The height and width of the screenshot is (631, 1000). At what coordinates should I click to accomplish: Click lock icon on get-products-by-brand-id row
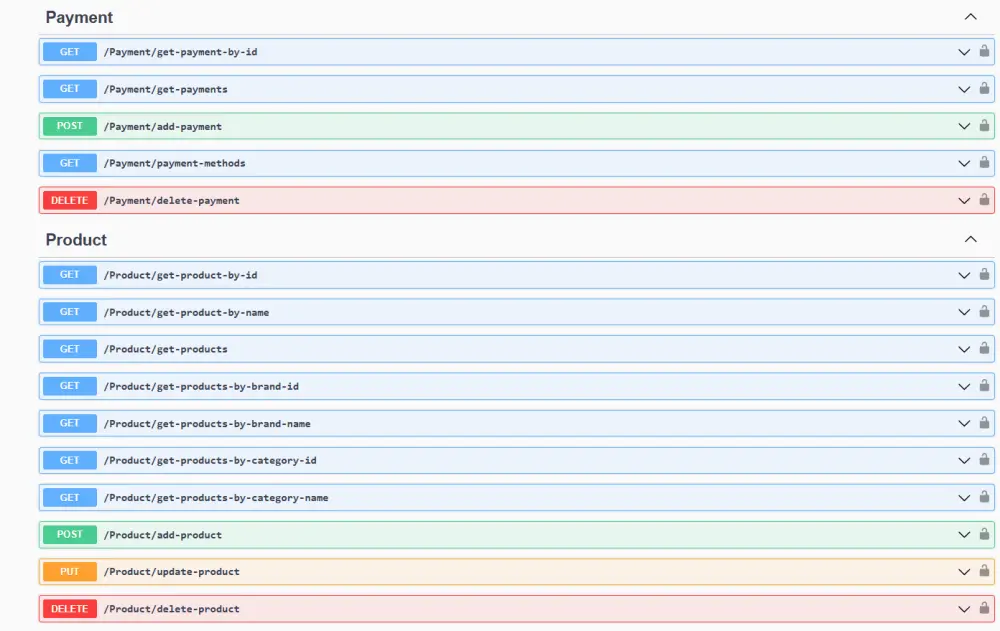(x=984, y=386)
